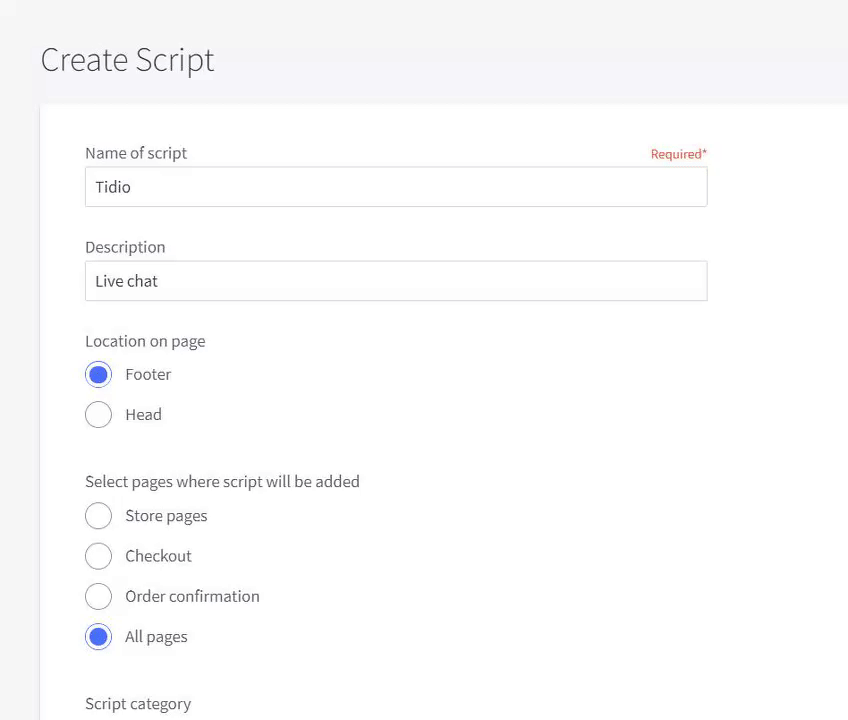
Task: Click the All pages radio button circle
Action: [98, 637]
